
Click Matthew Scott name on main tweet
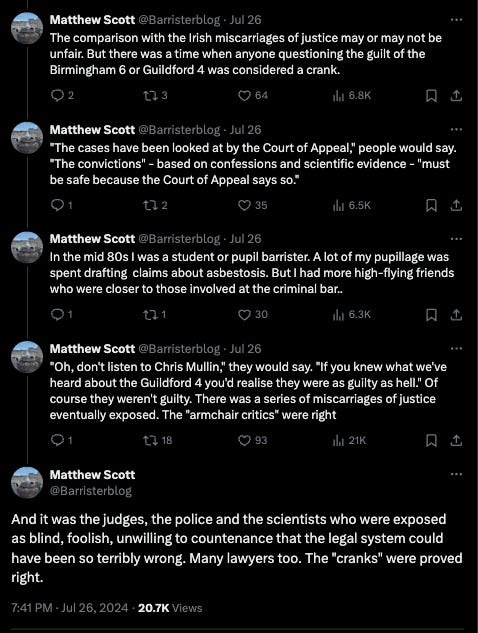pos(92,475)
